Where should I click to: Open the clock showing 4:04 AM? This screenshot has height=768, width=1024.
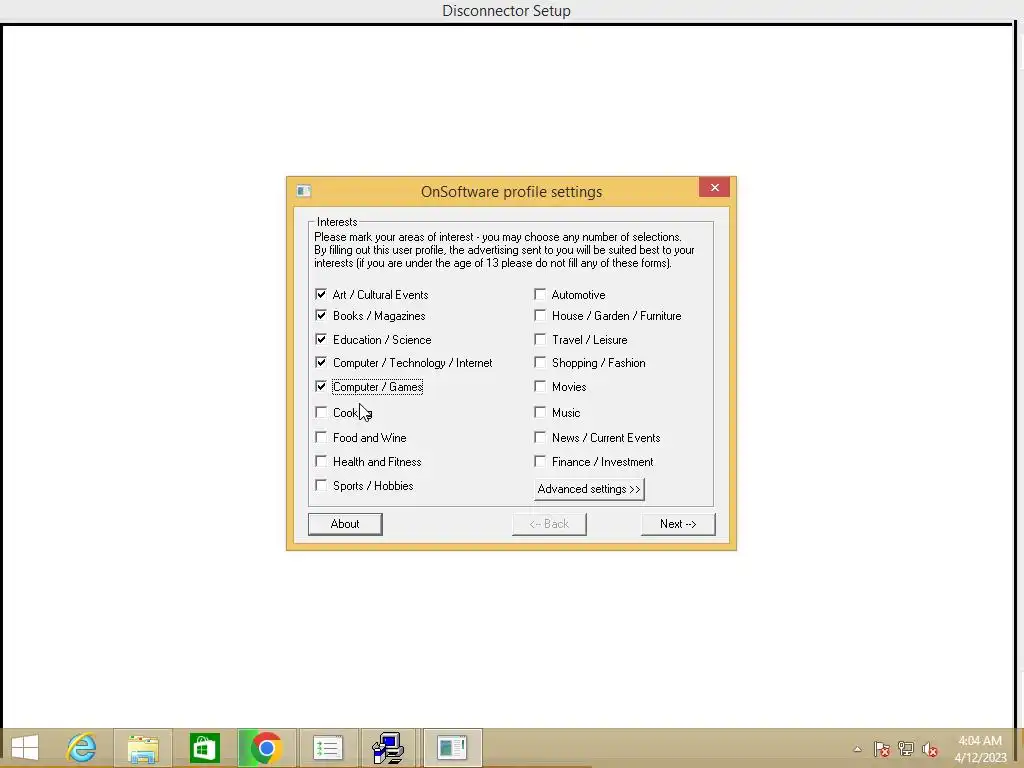tap(980, 749)
